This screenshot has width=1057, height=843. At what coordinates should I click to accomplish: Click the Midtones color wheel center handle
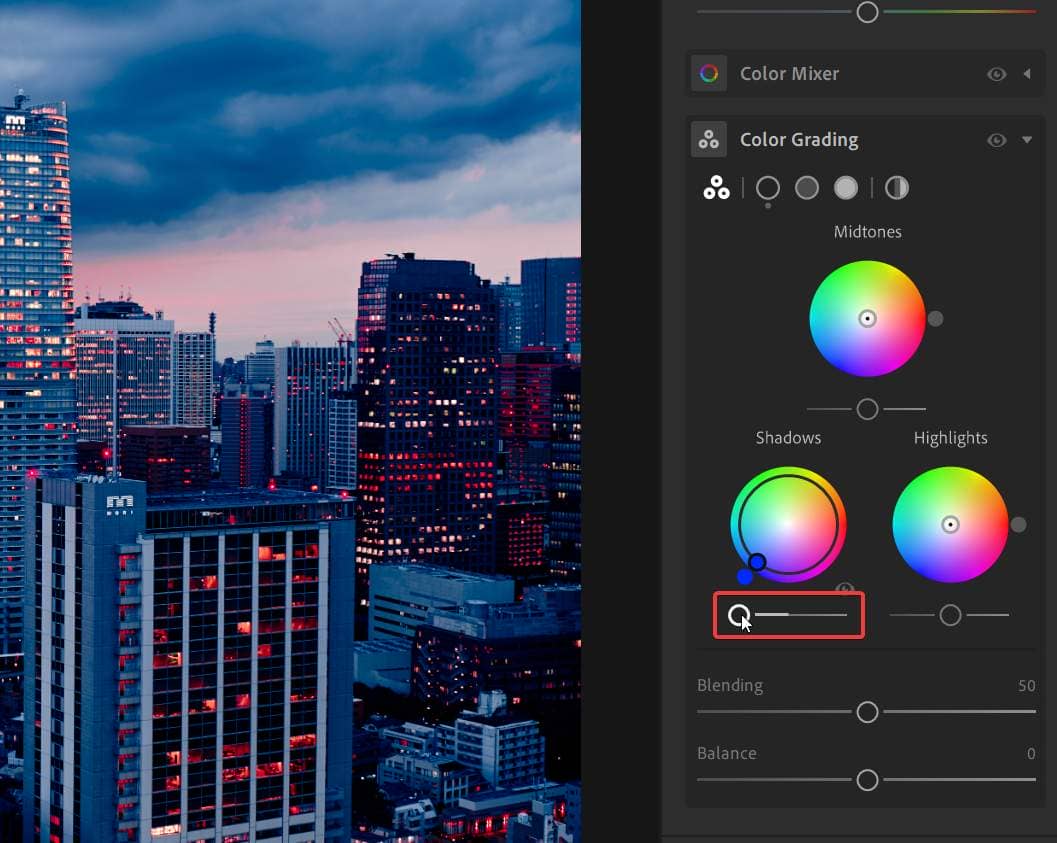point(868,319)
